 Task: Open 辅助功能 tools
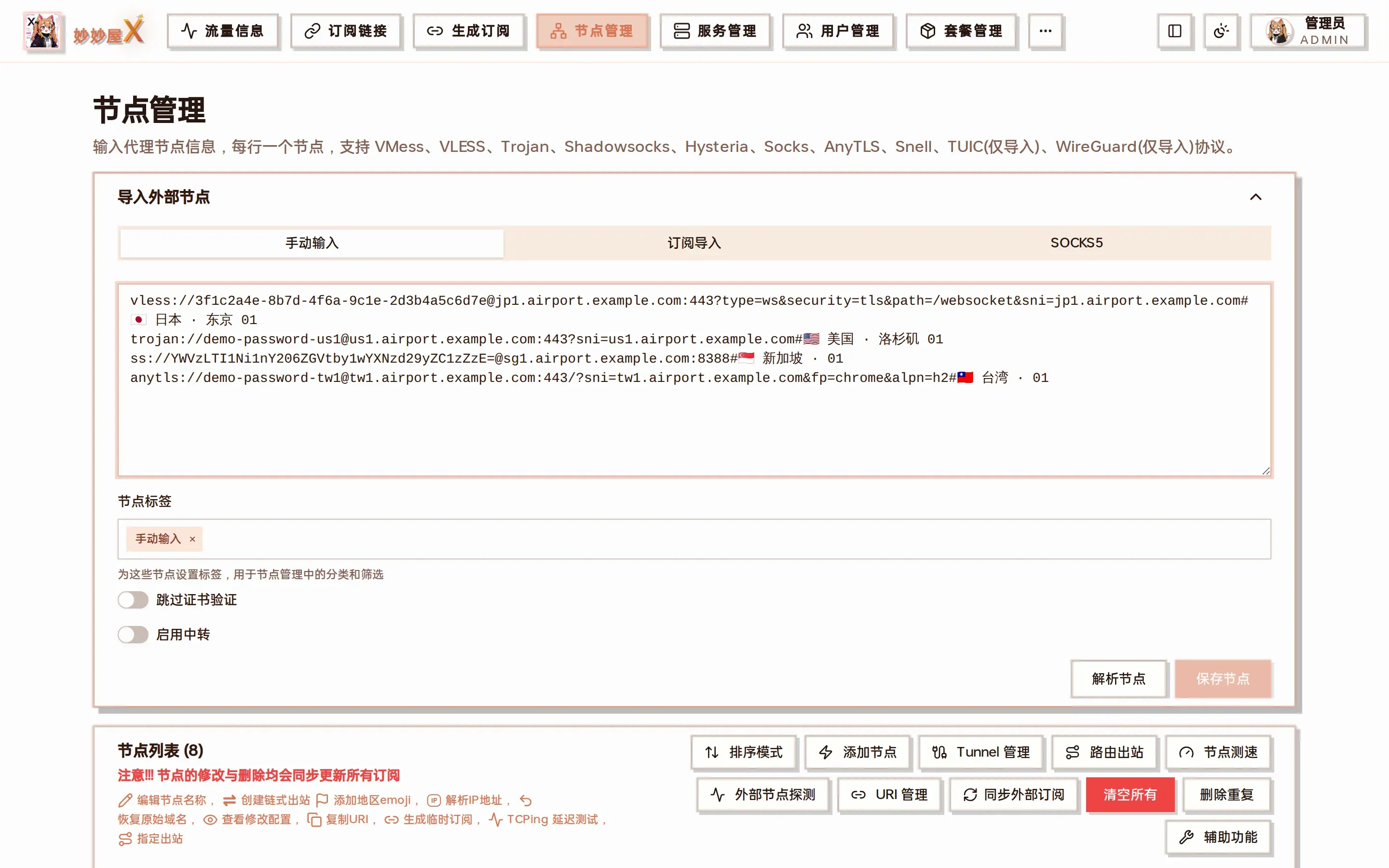tap(1218, 837)
